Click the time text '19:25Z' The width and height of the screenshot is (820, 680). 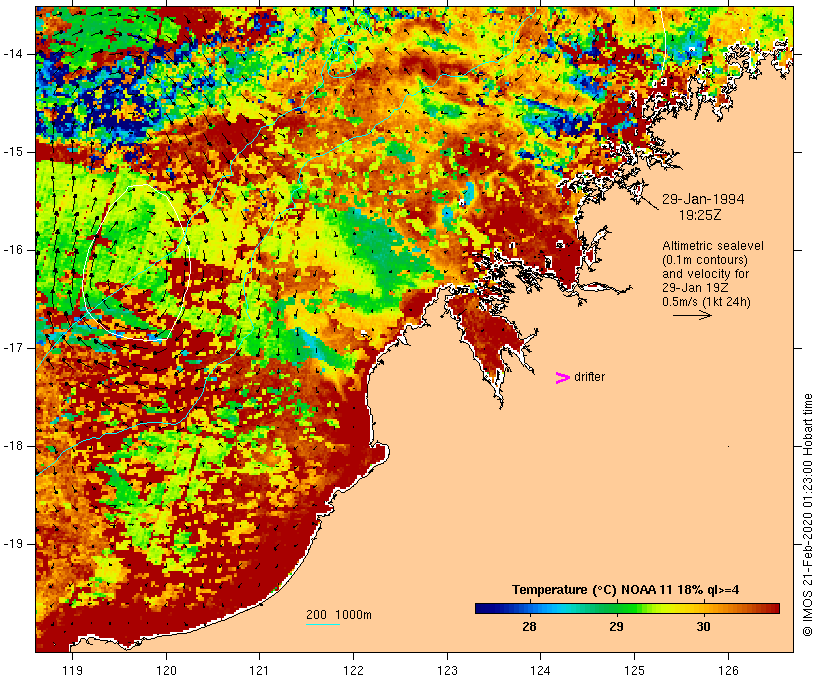coord(700,215)
